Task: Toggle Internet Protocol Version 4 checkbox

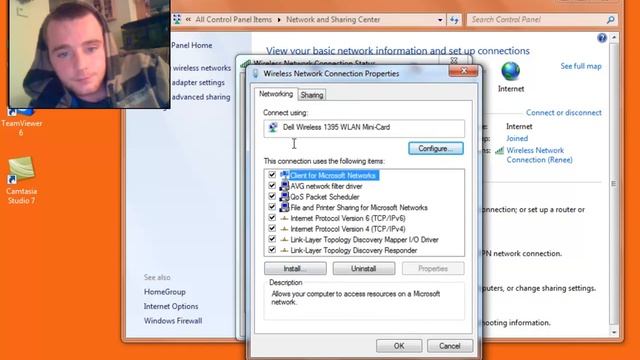Action: pos(272,229)
